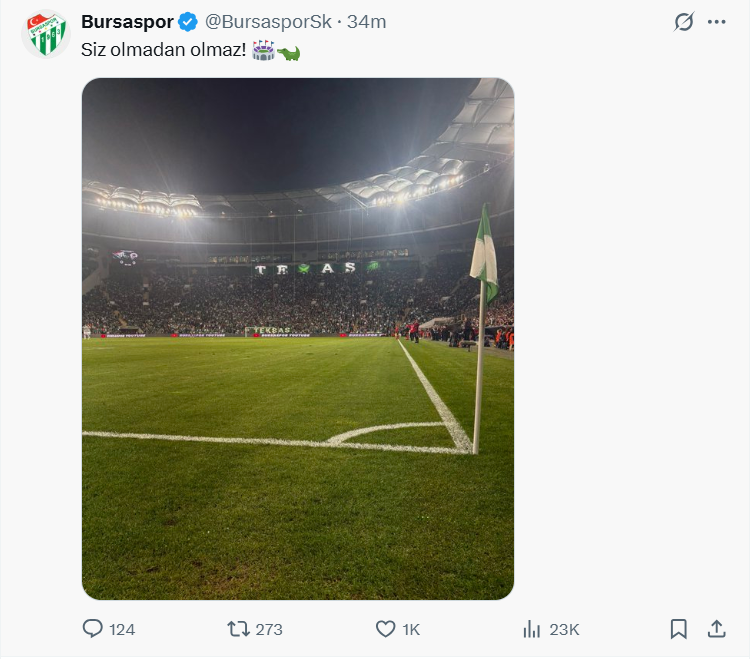The width and height of the screenshot is (751, 659).
Task: Click the share upload arrow icon
Action: (x=716, y=629)
